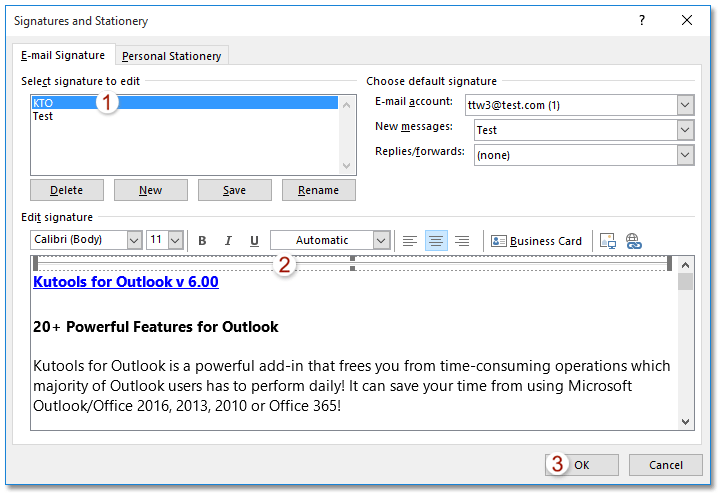The image size is (719, 493).
Task: Select the E-mail Signature tab
Action: tap(63, 55)
